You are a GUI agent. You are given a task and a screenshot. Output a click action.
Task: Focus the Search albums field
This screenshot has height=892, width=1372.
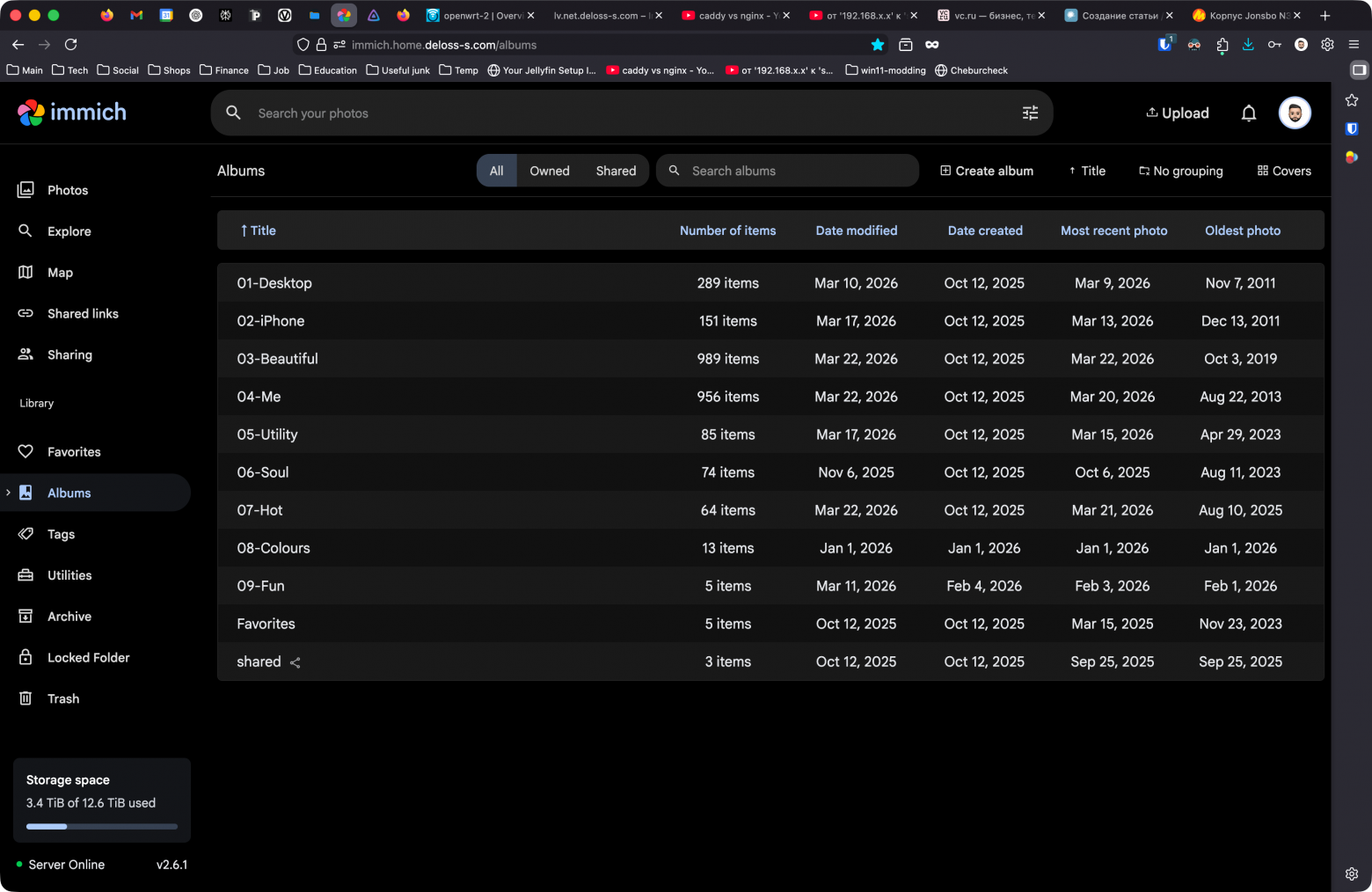tap(787, 171)
